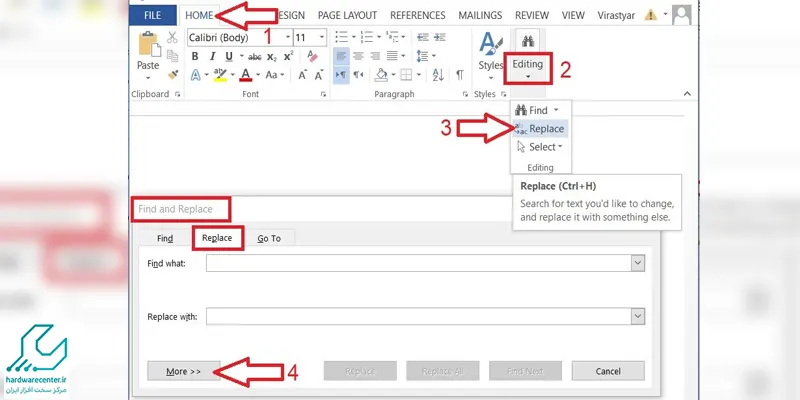Open the Clipboard pane launcher
Viewport: 800px width, 400px height.
(x=178, y=94)
